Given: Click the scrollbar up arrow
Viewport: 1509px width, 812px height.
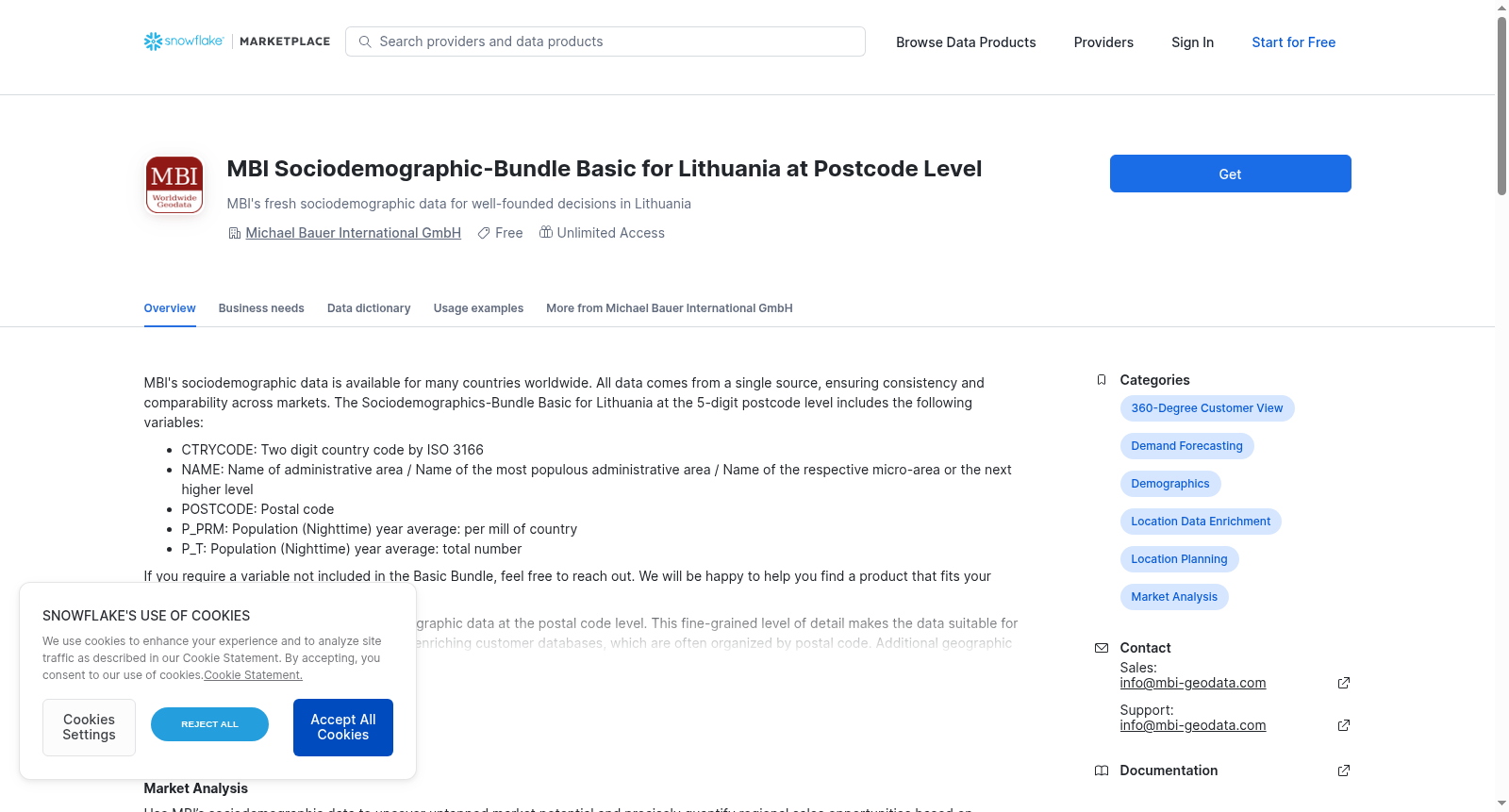Looking at the screenshot, I should pos(1501,8).
